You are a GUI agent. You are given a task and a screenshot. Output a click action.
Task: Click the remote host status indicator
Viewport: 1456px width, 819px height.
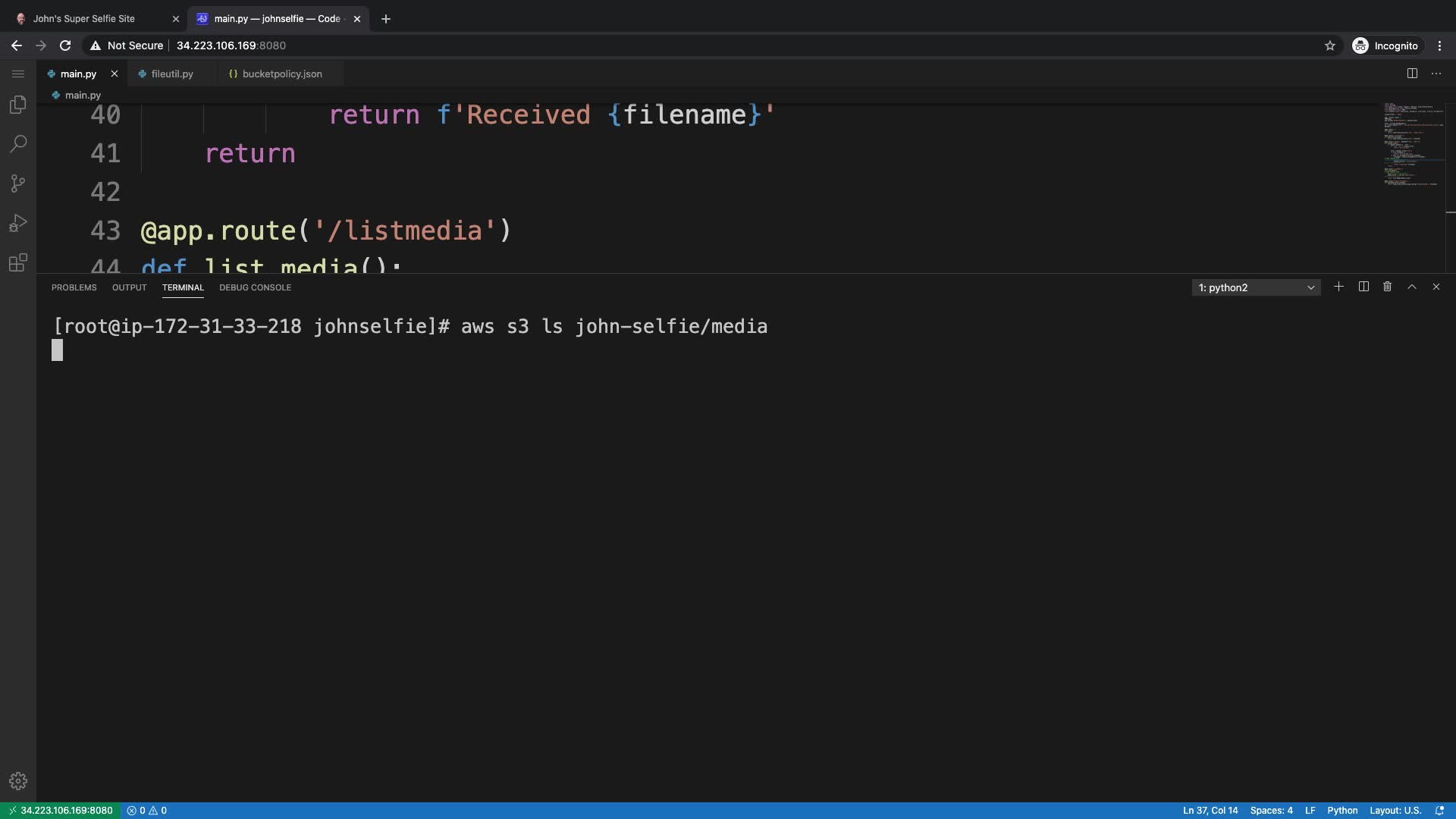click(x=60, y=810)
